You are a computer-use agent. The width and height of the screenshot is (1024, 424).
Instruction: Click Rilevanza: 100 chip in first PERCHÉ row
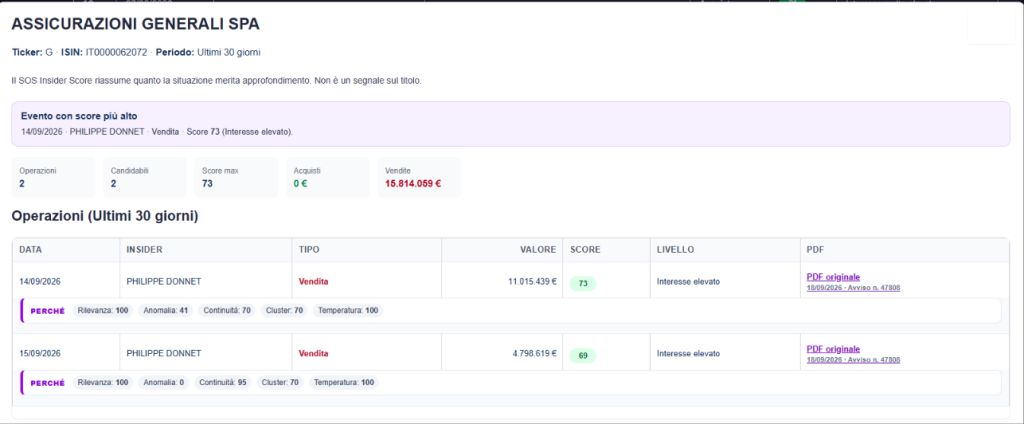pyautogui.click(x=103, y=310)
